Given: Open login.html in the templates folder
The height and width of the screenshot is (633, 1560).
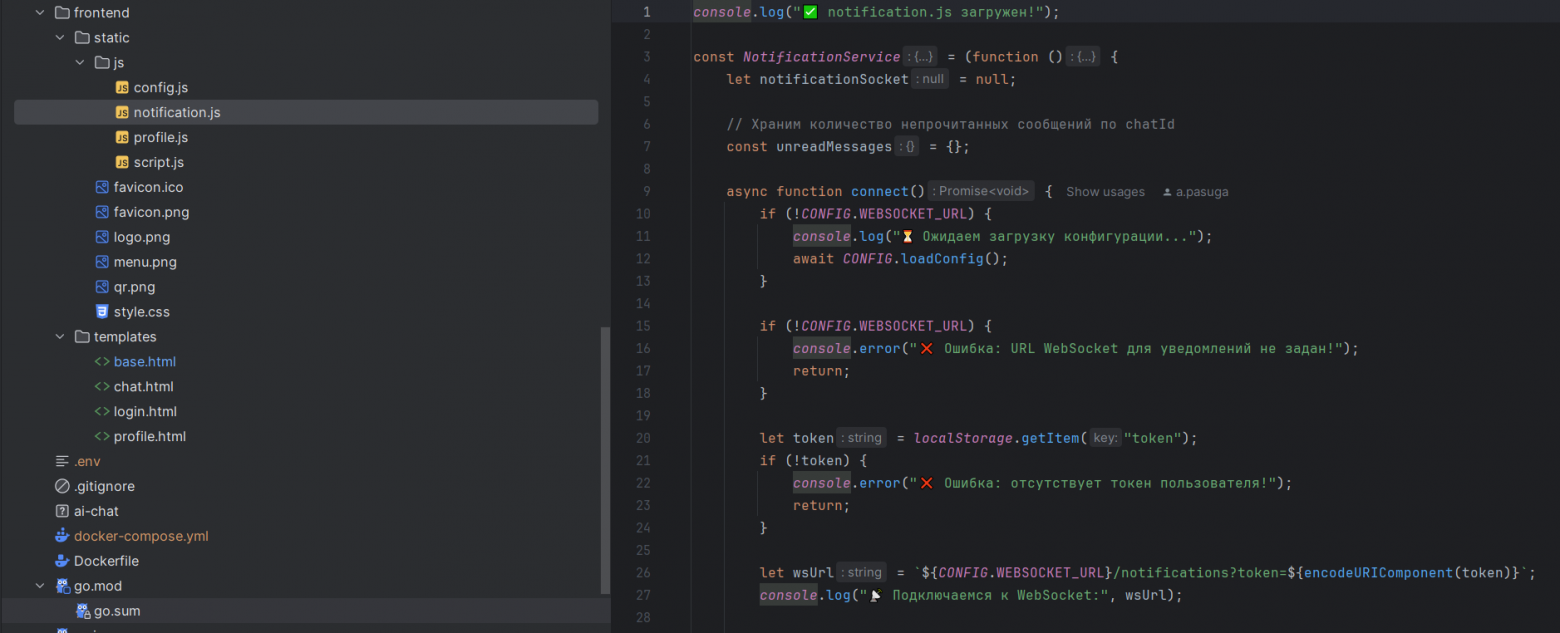Looking at the screenshot, I should 145,411.
